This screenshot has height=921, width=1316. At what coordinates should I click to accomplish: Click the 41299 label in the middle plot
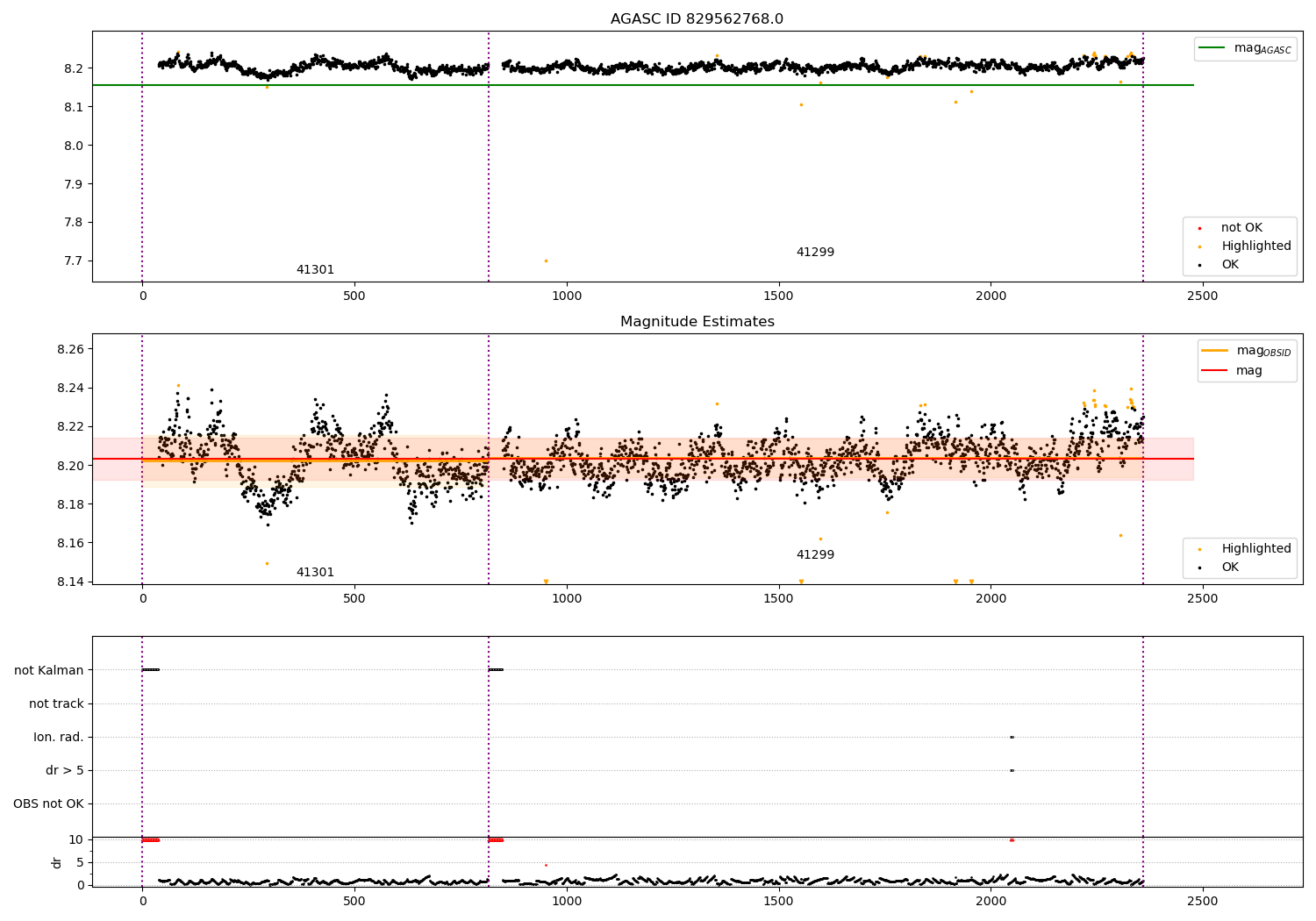pos(815,555)
